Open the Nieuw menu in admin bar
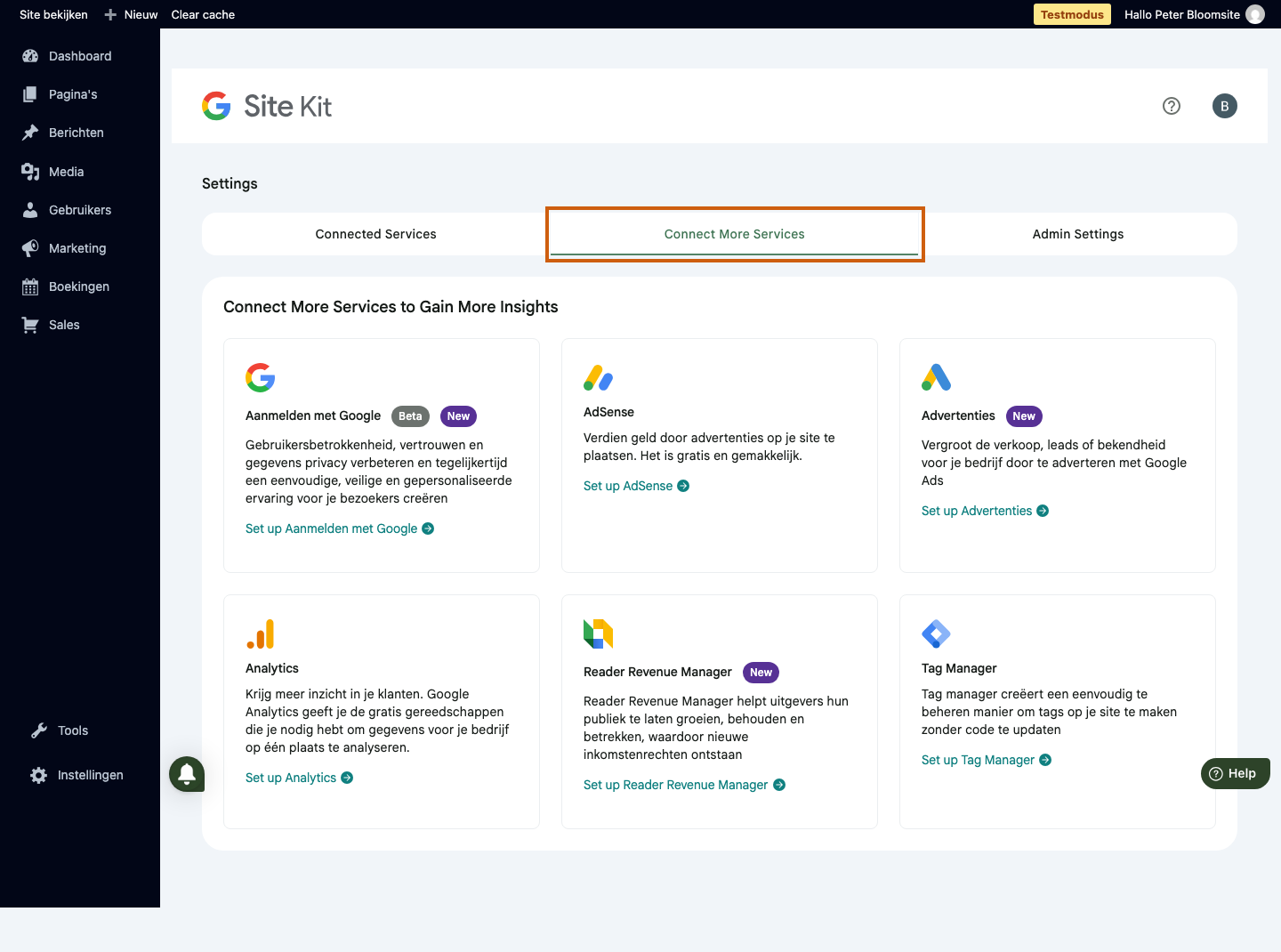 (x=131, y=14)
